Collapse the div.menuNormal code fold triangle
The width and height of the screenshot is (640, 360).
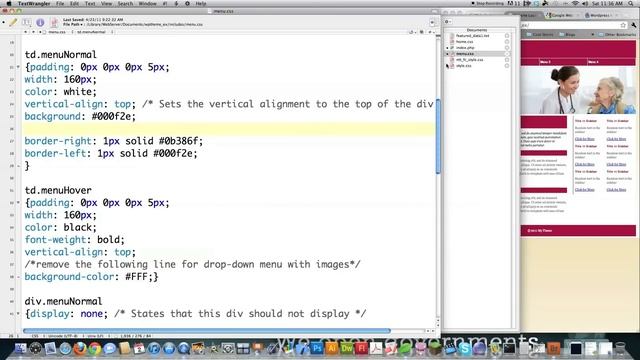pos(18,314)
